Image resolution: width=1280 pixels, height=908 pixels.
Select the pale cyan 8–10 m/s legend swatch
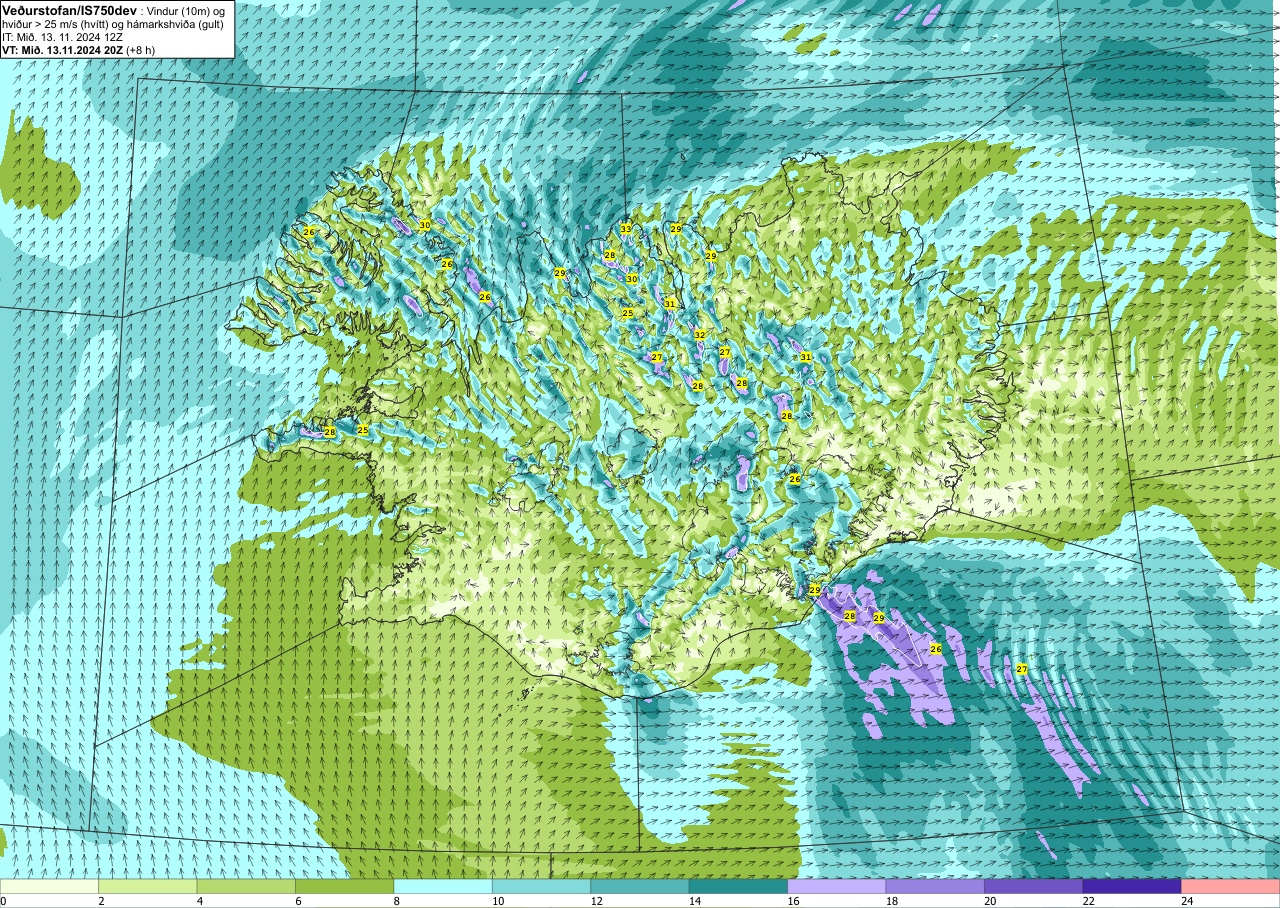443,886
